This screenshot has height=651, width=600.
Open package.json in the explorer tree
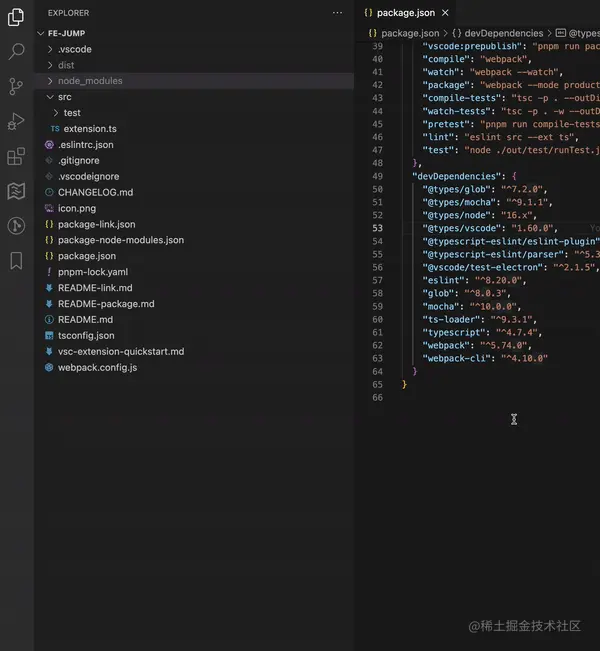tap(194, 256)
